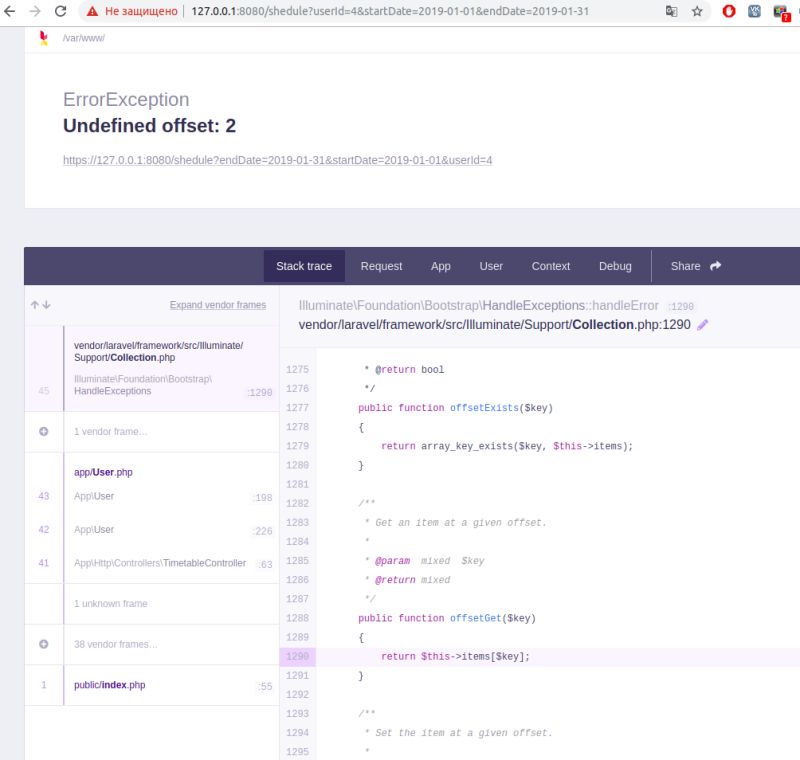Open the extension with red badge
Screen dimensions: 800x760
click(x=782, y=13)
